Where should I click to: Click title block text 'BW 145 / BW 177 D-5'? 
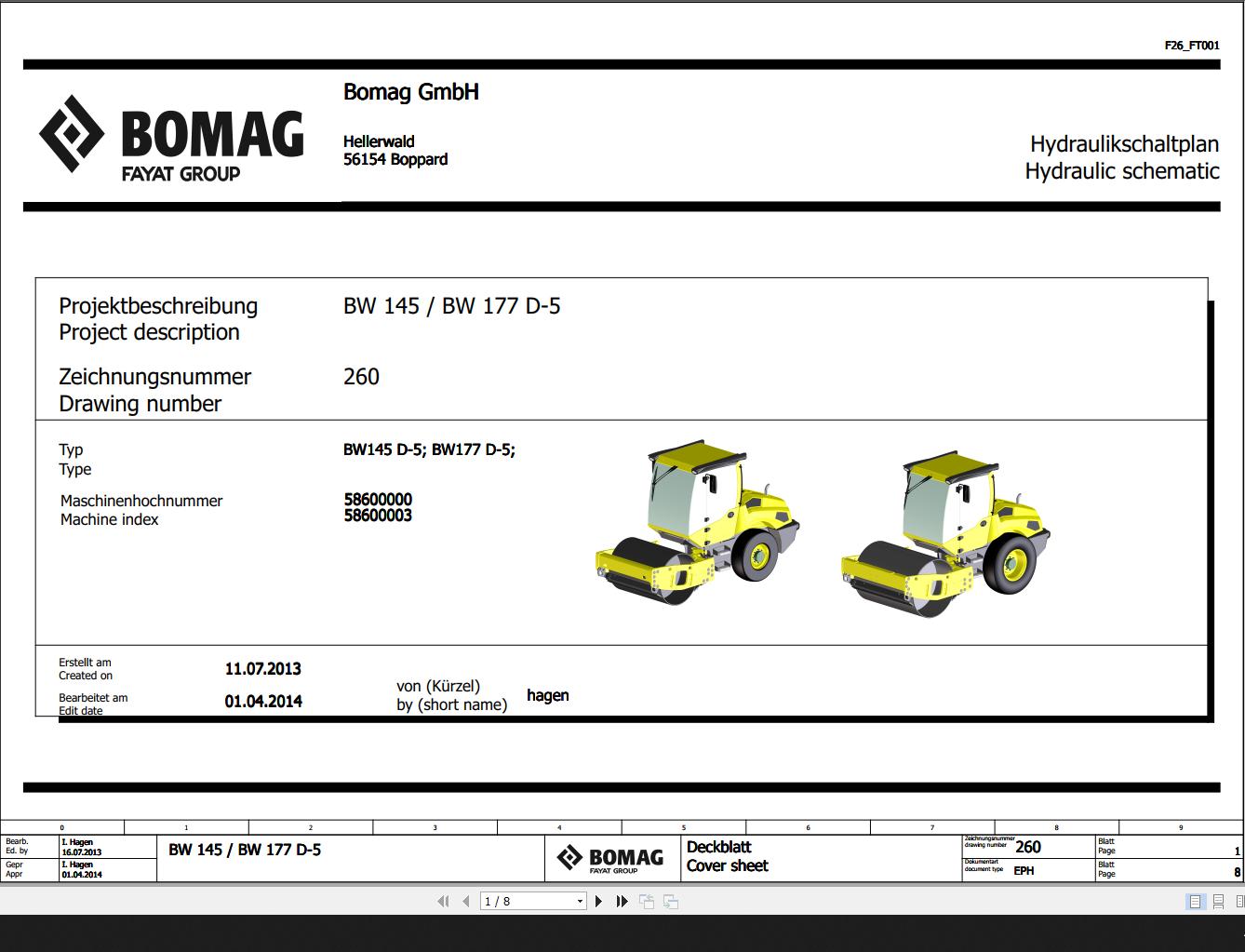[x=245, y=850]
